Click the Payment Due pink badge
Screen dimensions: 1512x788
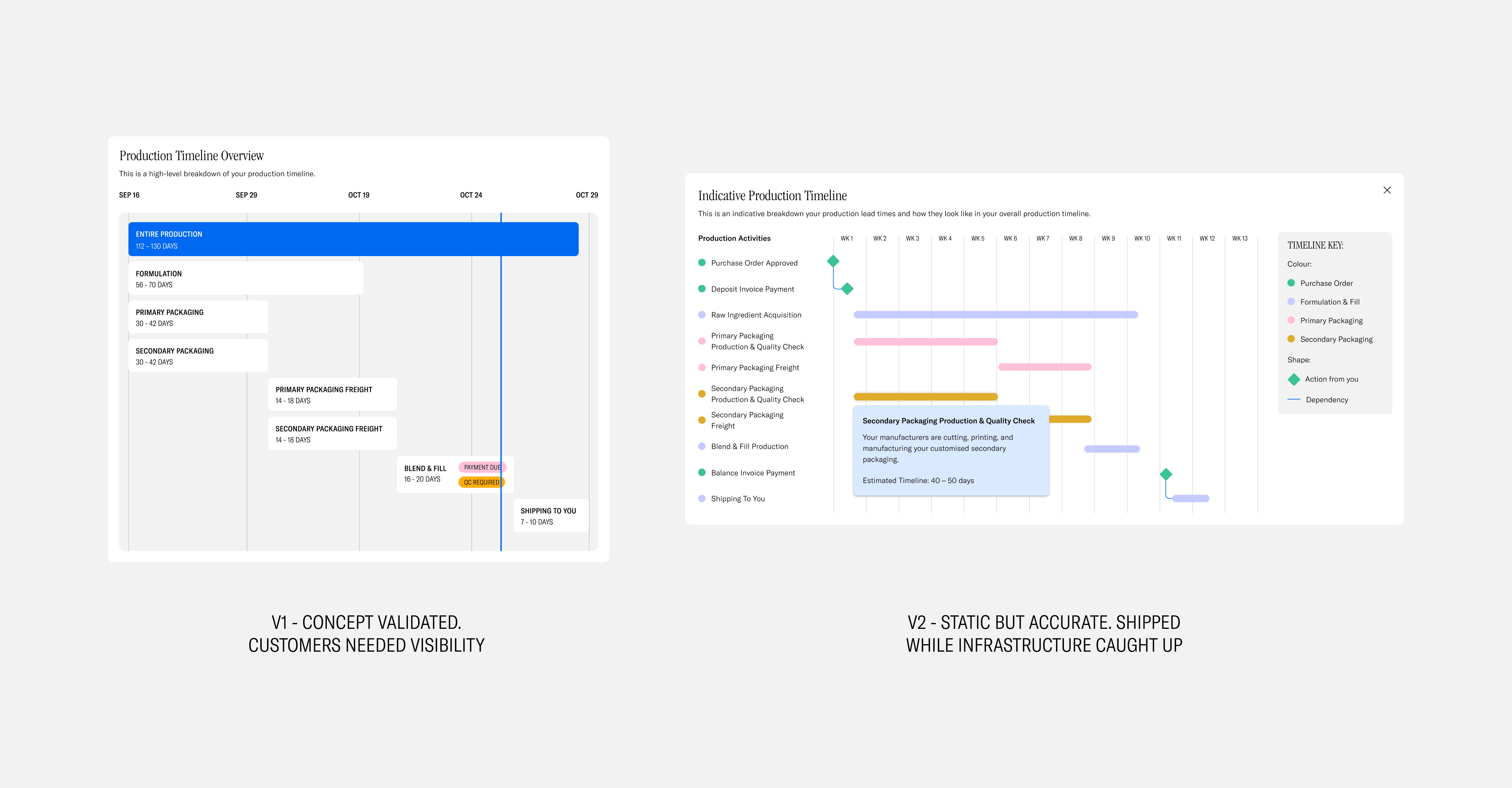pos(481,467)
